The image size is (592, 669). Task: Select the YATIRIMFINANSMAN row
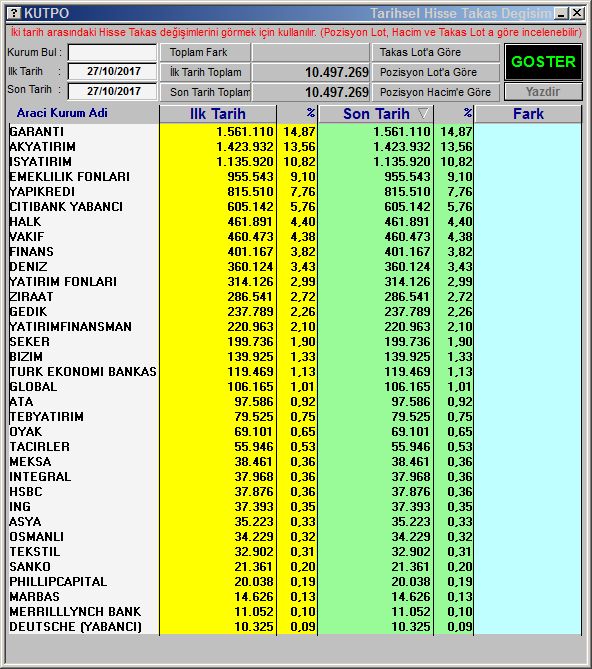point(71,327)
